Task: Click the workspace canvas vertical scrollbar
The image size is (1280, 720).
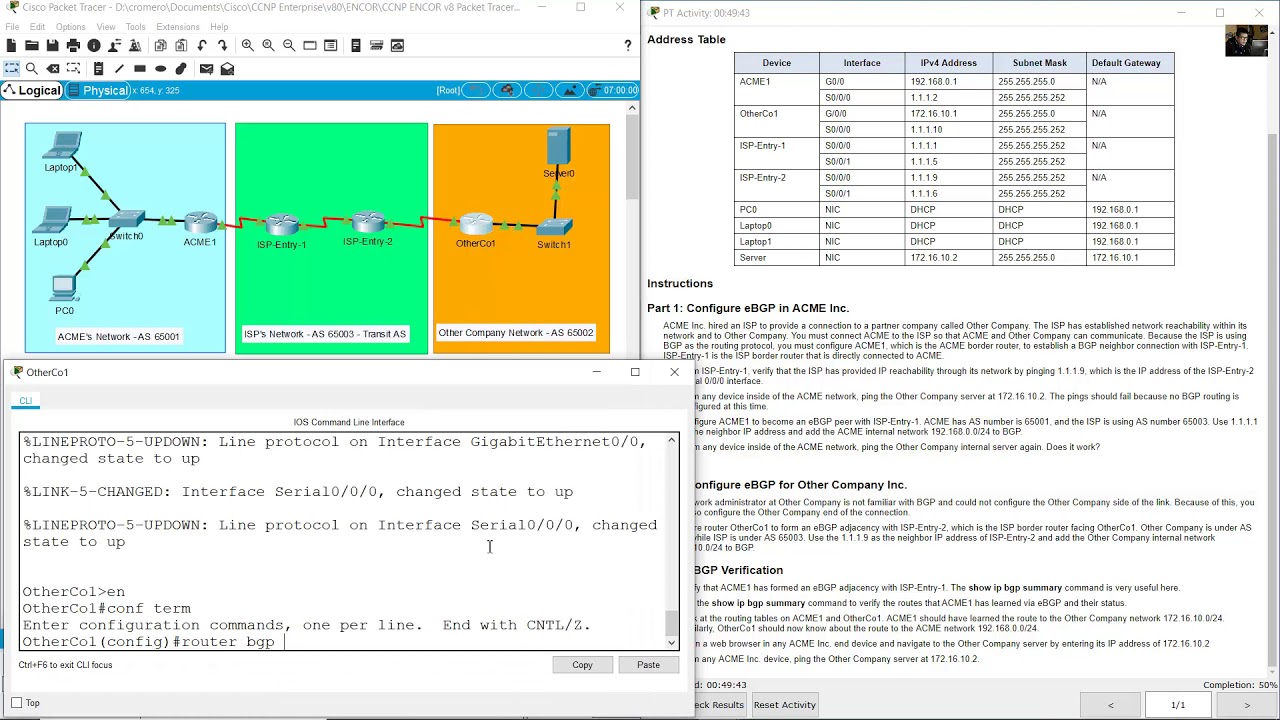Action: point(631,228)
